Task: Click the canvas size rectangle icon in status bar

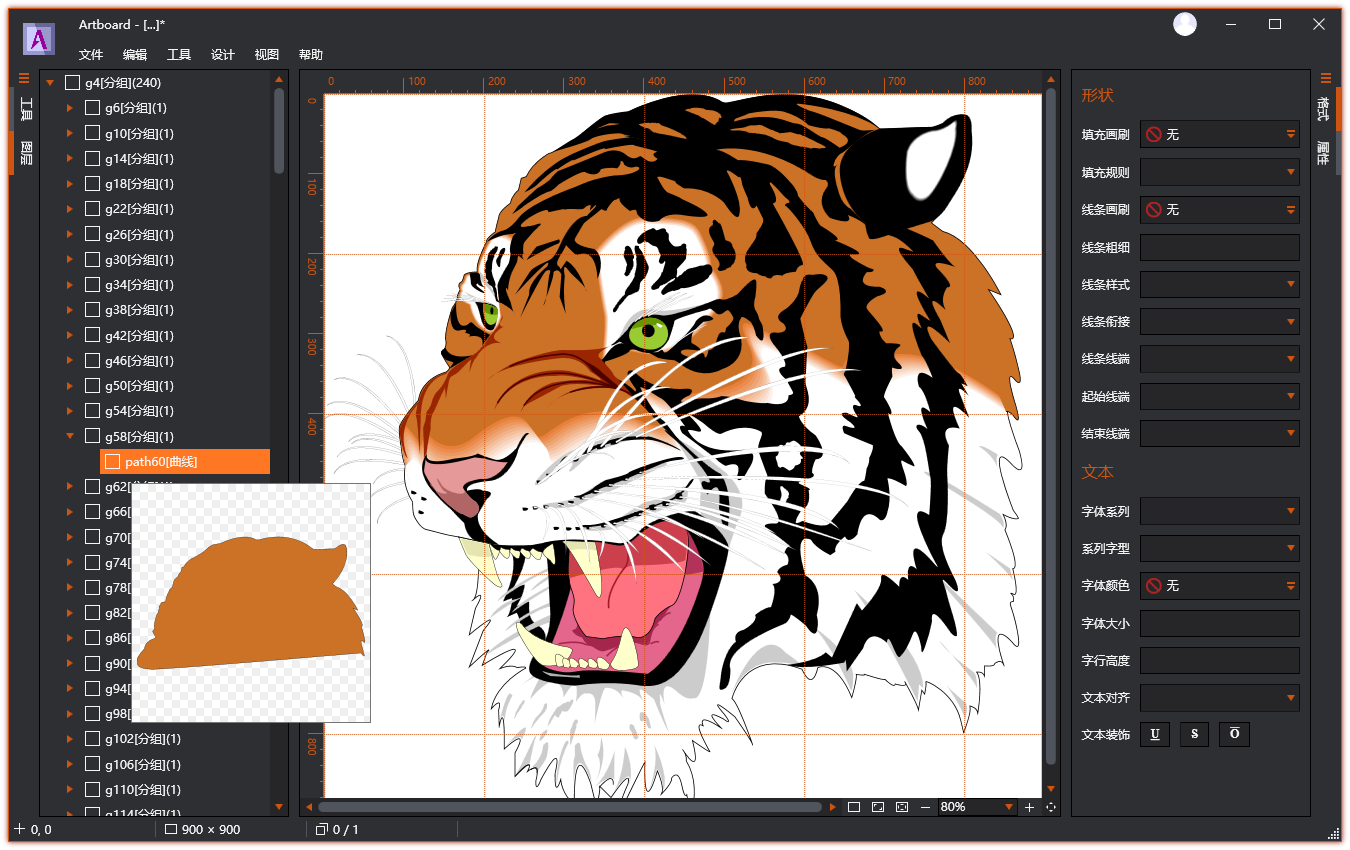Action: [x=171, y=829]
